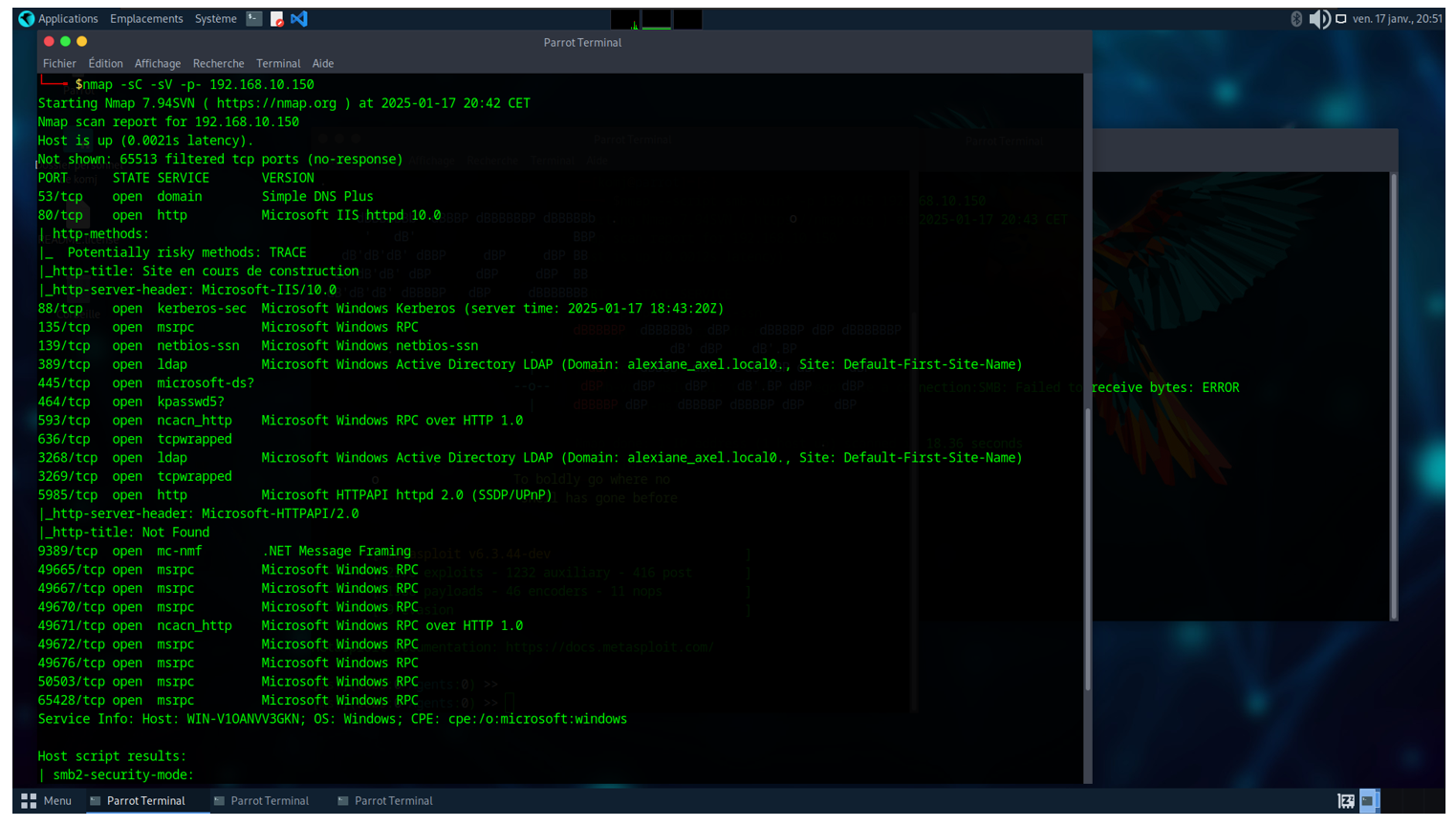
Task: Click the workspace switcher icon in bottom panel
Action: click(1346, 801)
